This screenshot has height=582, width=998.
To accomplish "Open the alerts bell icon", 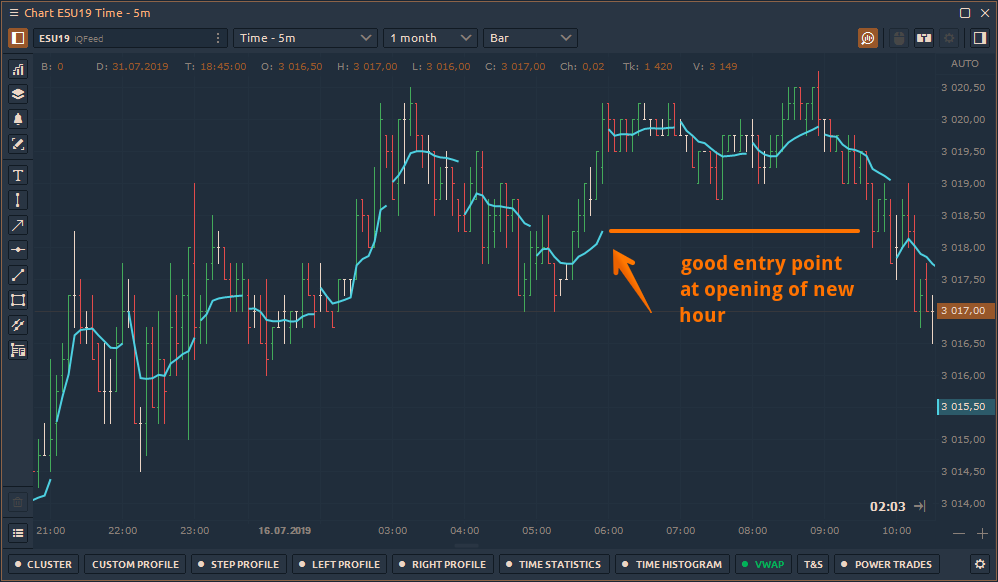I will (18, 119).
